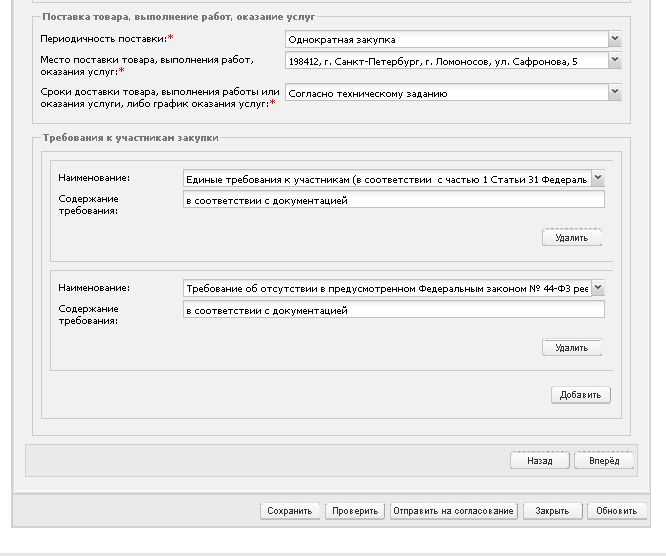Expand the Место поставки товара dropdown arrow

click(x=615, y=60)
